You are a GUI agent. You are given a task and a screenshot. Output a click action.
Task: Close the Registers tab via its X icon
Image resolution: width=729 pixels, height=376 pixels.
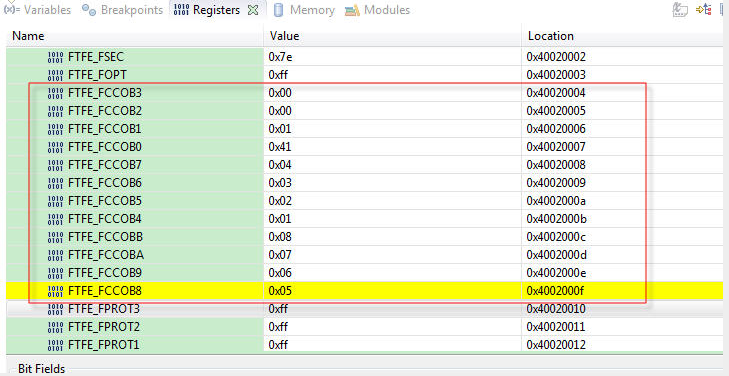pyautogui.click(x=253, y=10)
